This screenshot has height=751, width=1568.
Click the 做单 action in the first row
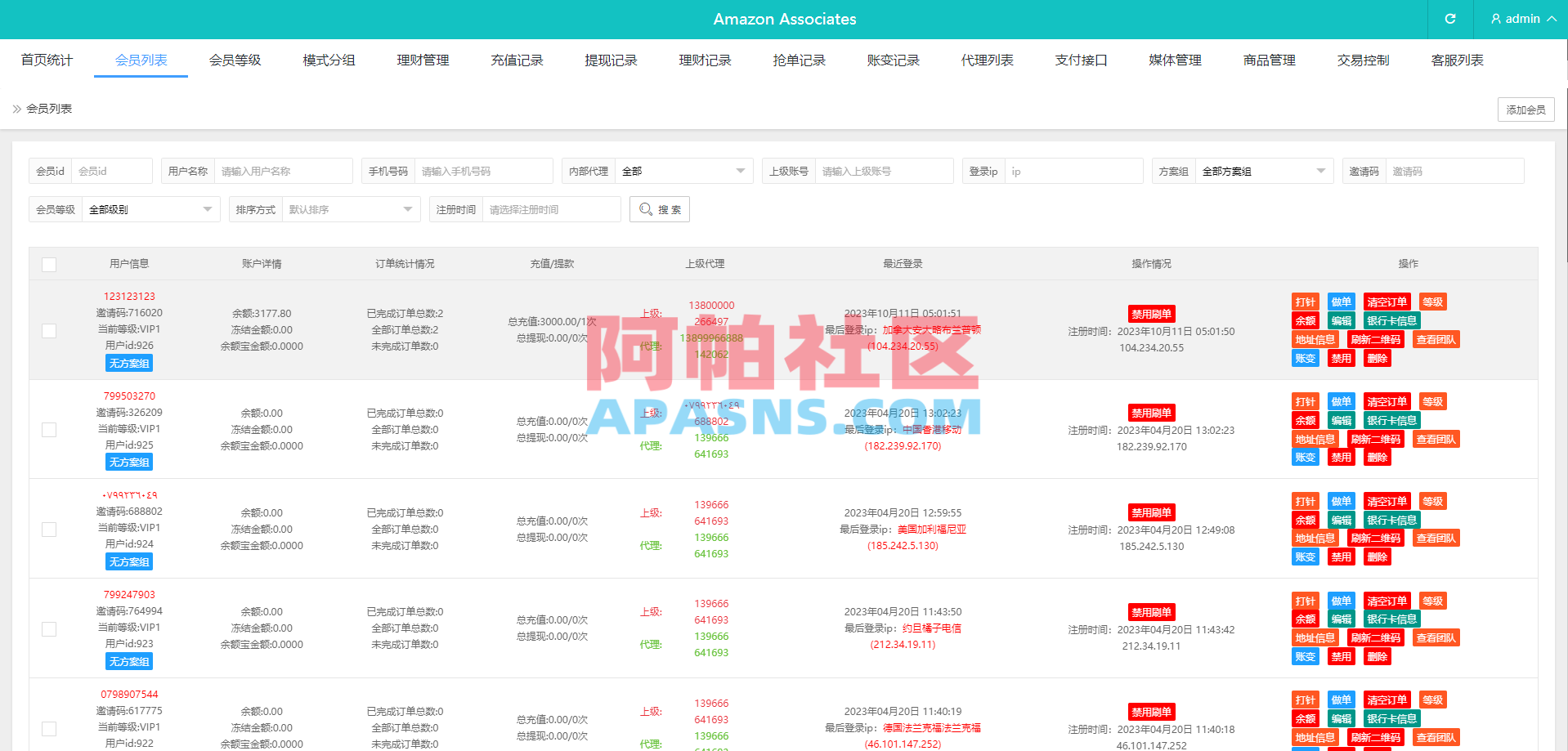pyautogui.click(x=1341, y=301)
